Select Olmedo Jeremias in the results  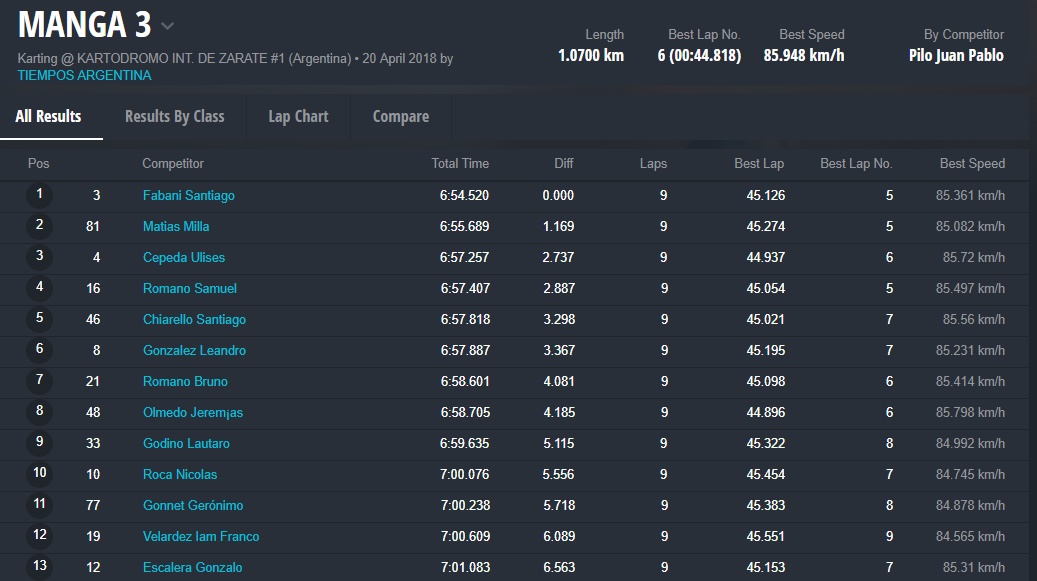[193, 413]
